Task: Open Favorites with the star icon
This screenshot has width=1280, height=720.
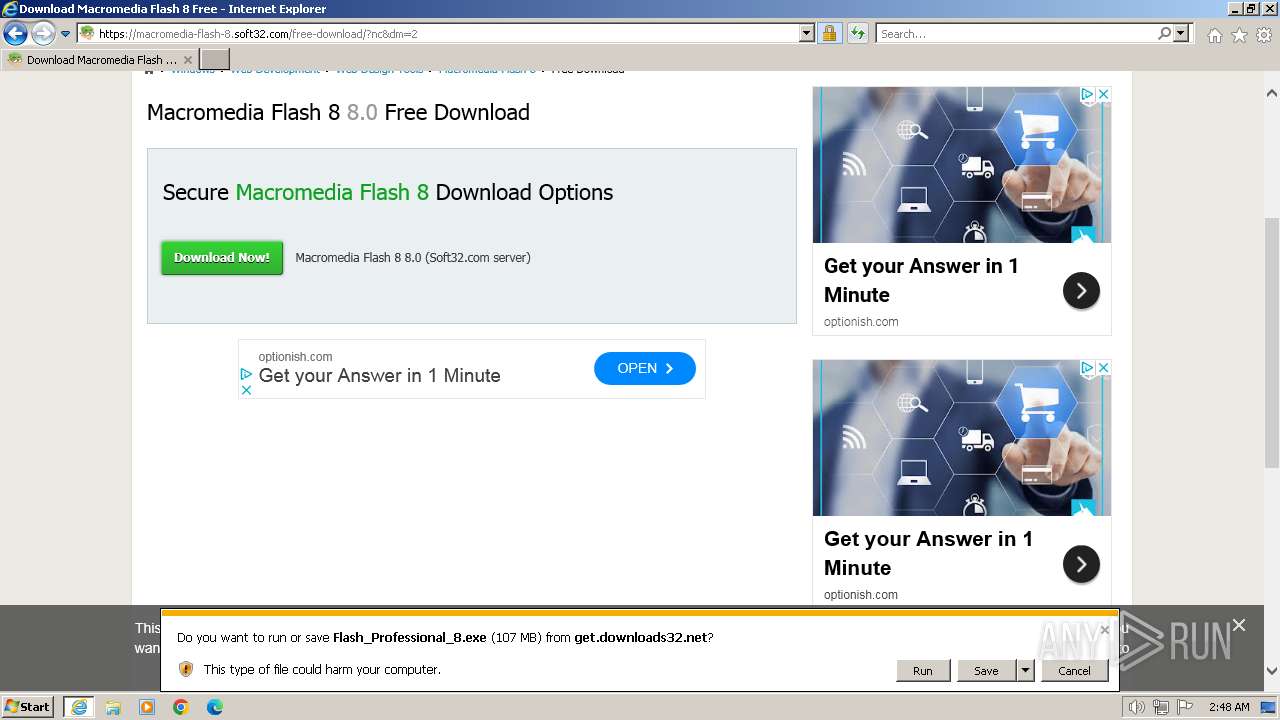Action: pos(1239,35)
